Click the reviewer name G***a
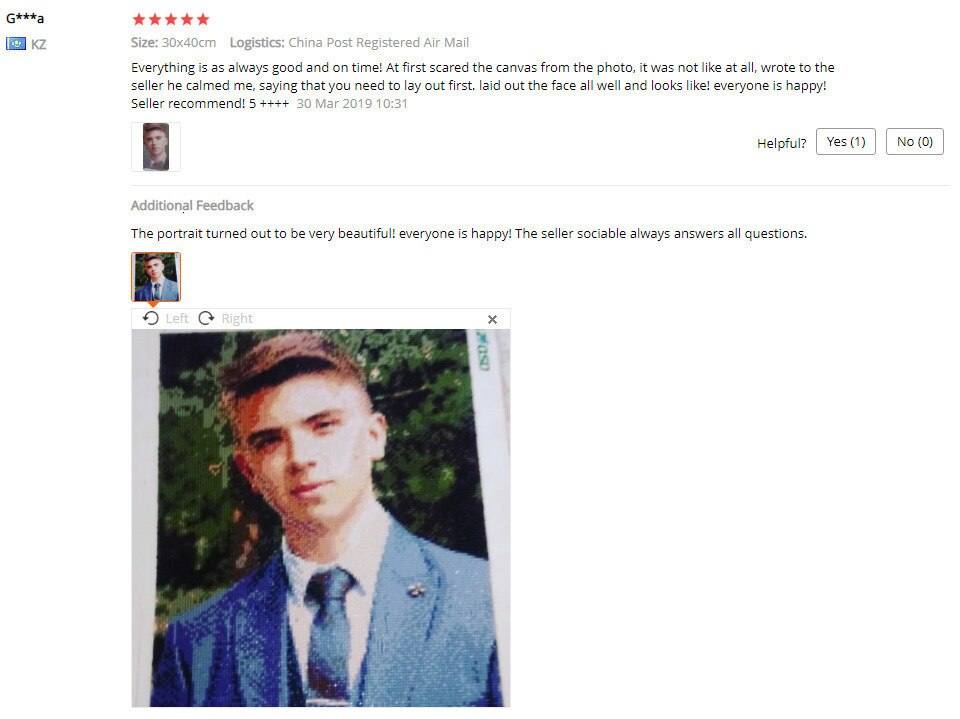Viewport: 960px width, 719px height. pos(25,18)
